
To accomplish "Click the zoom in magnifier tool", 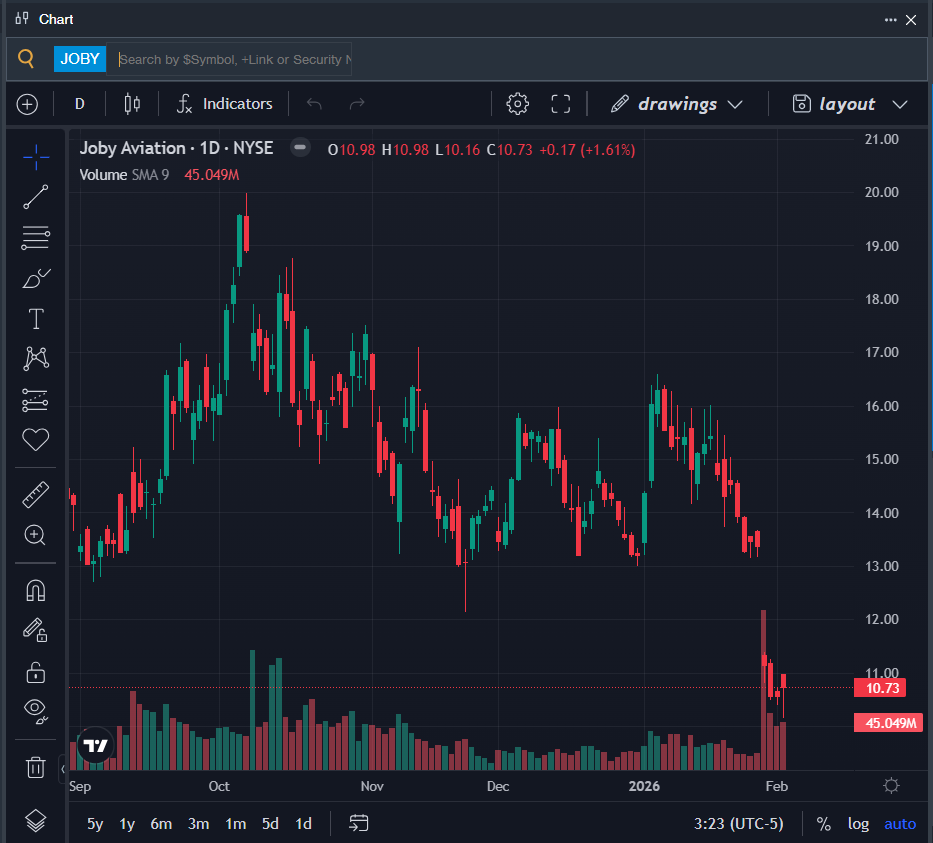I will [36, 535].
